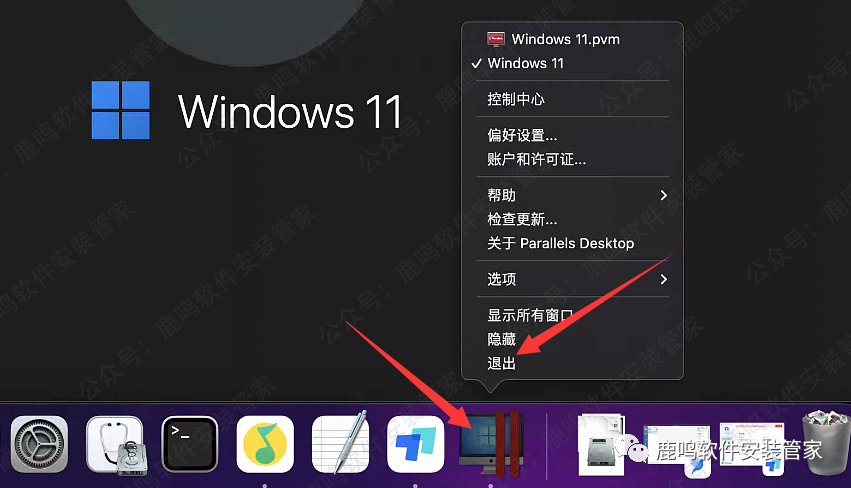The image size is (851, 488).
Task: Launch Disk Utility from the Dock
Action: pos(115,444)
